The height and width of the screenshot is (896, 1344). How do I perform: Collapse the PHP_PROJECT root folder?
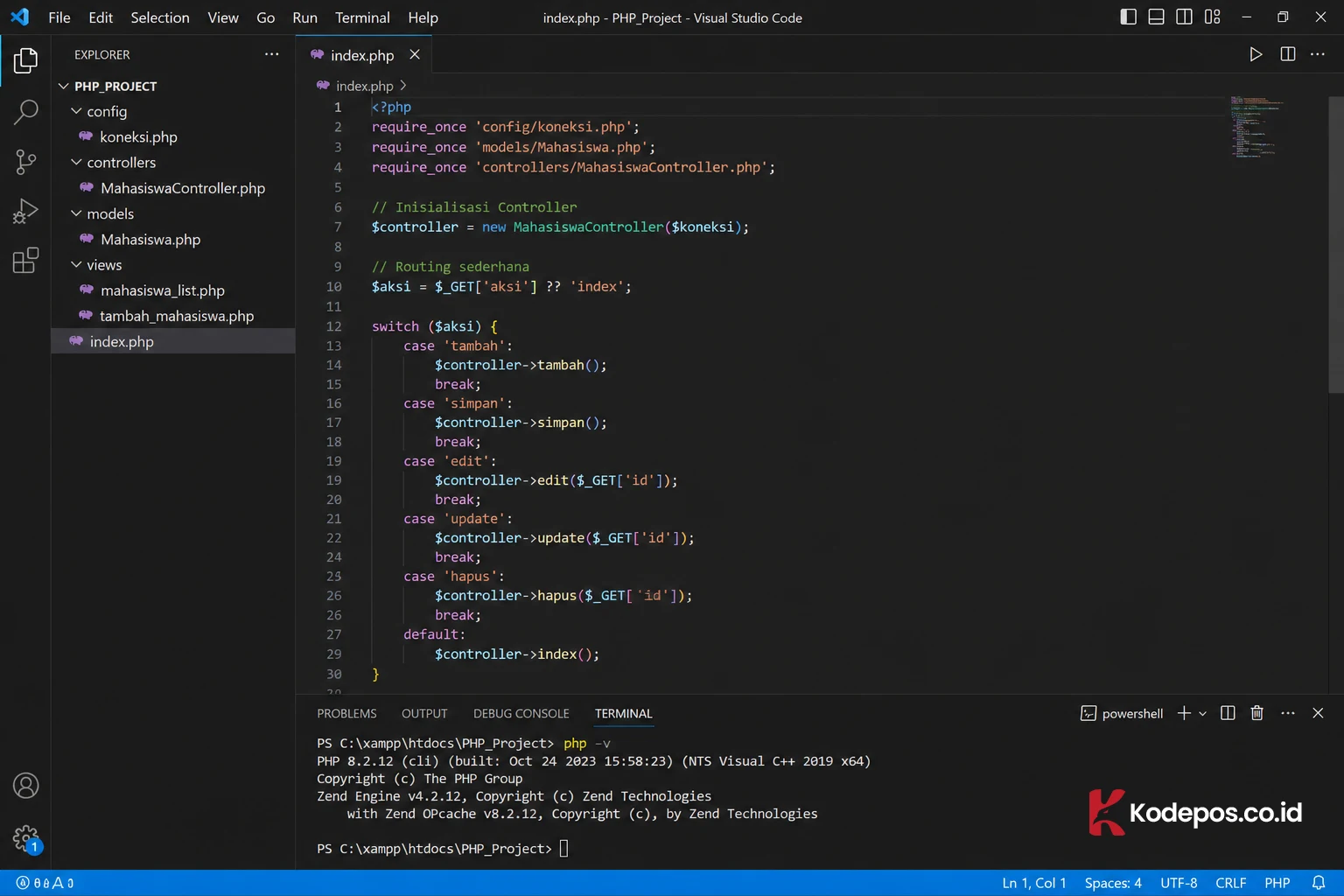pyautogui.click(x=63, y=86)
